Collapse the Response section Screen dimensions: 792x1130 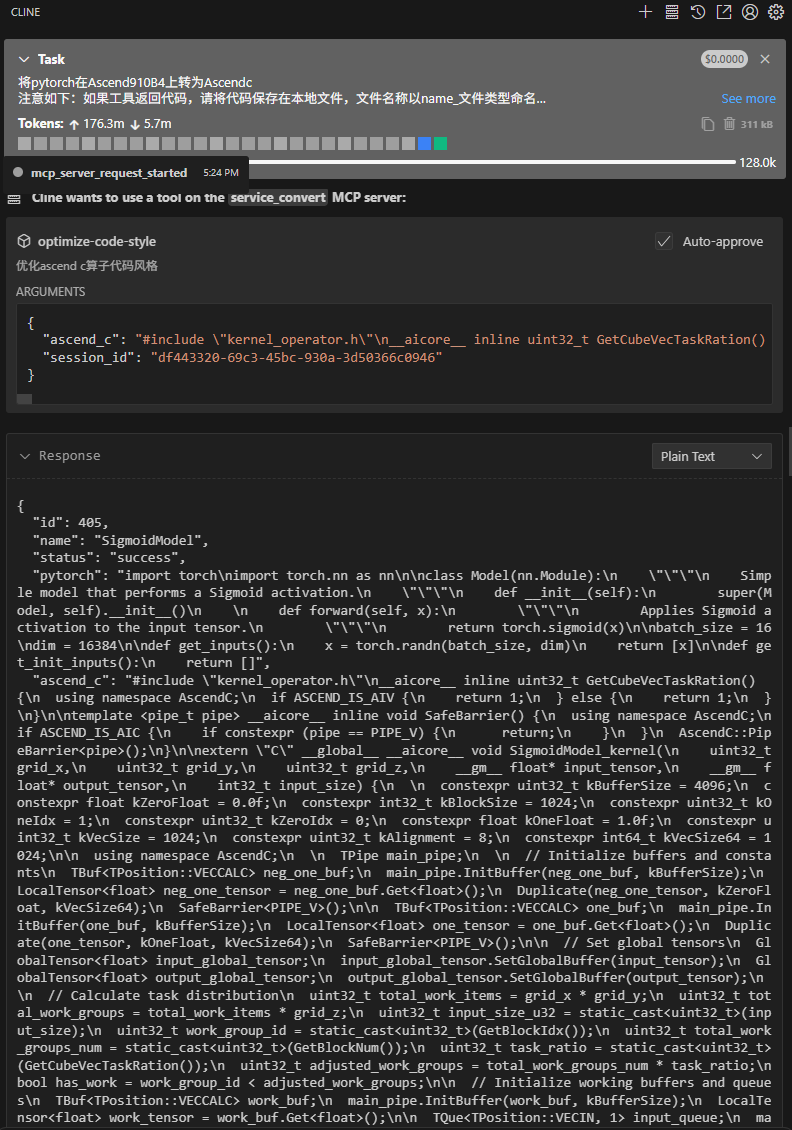(26, 456)
